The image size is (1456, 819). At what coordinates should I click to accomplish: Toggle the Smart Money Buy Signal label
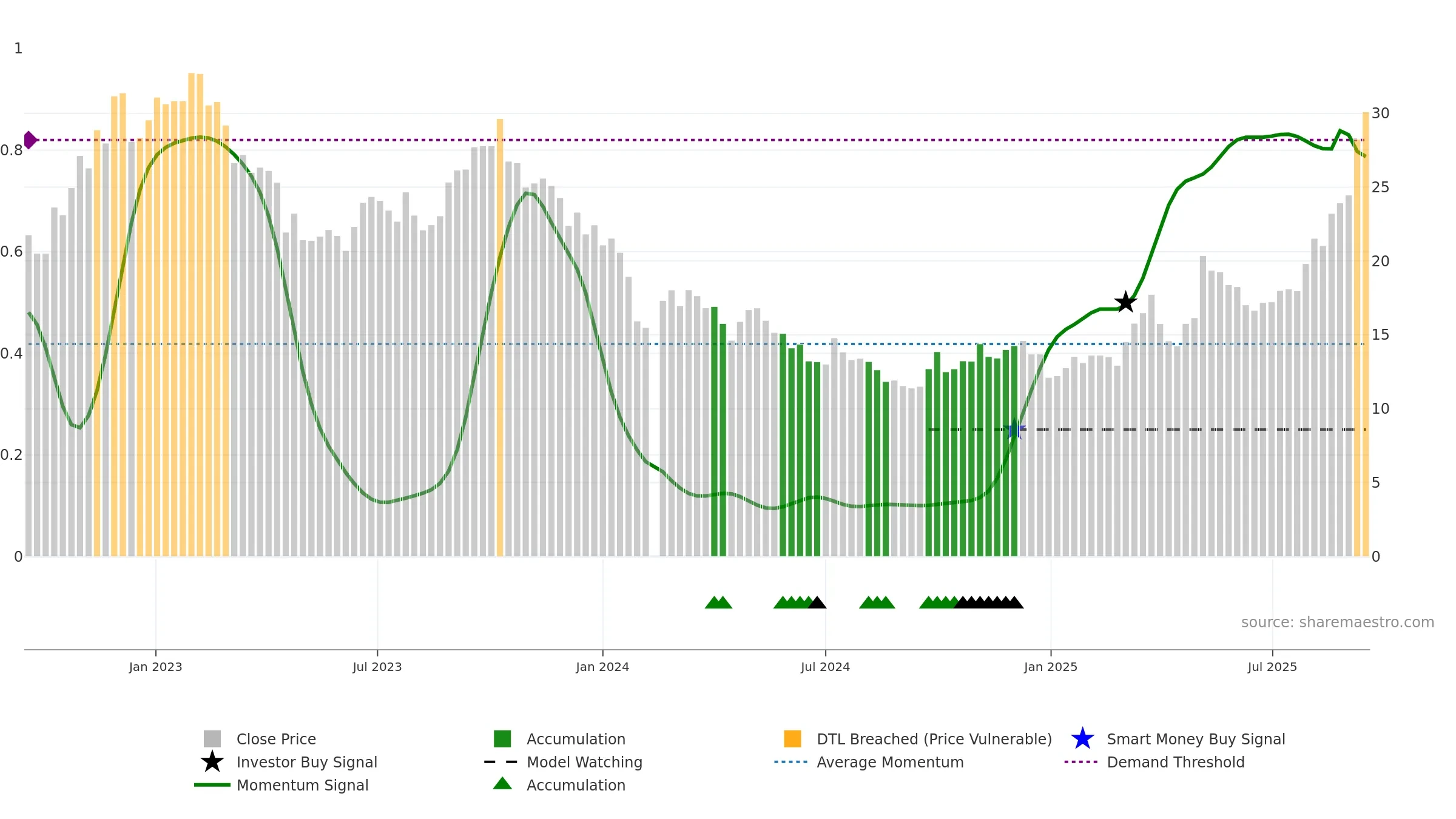coord(1196,739)
